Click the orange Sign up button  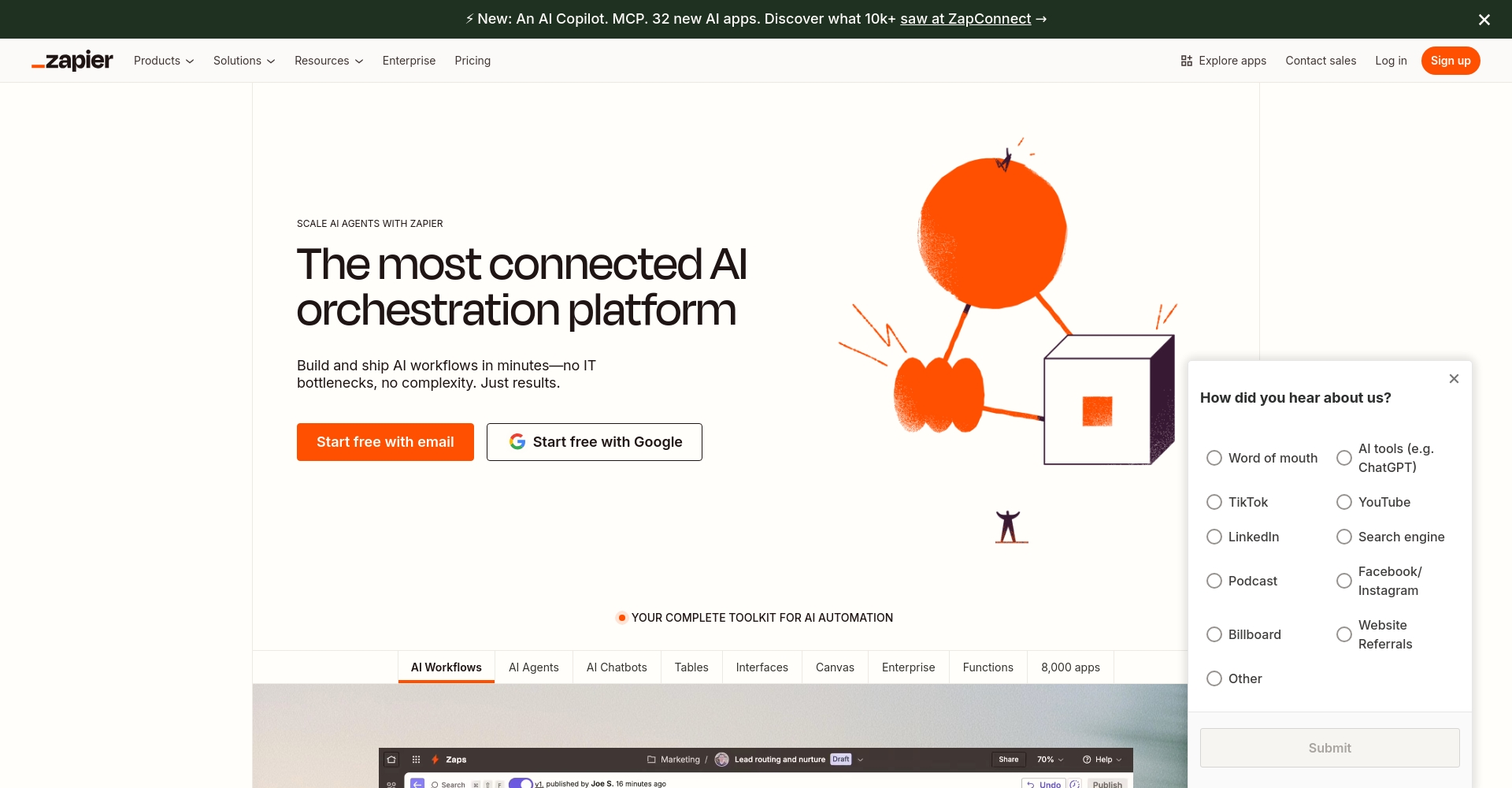tap(1450, 61)
